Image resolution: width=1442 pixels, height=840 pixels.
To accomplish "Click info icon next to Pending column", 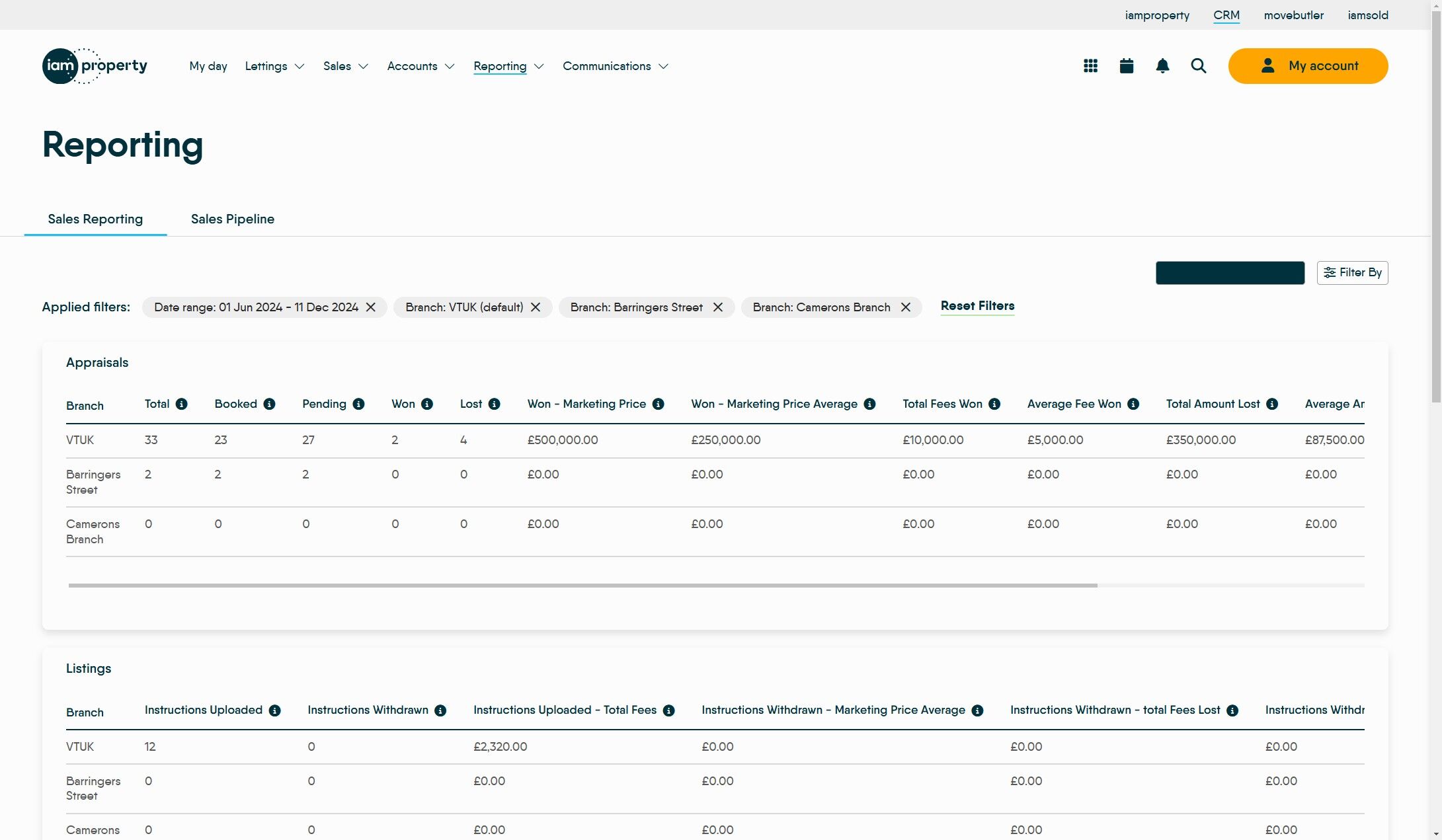I will pyautogui.click(x=358, y=404).
